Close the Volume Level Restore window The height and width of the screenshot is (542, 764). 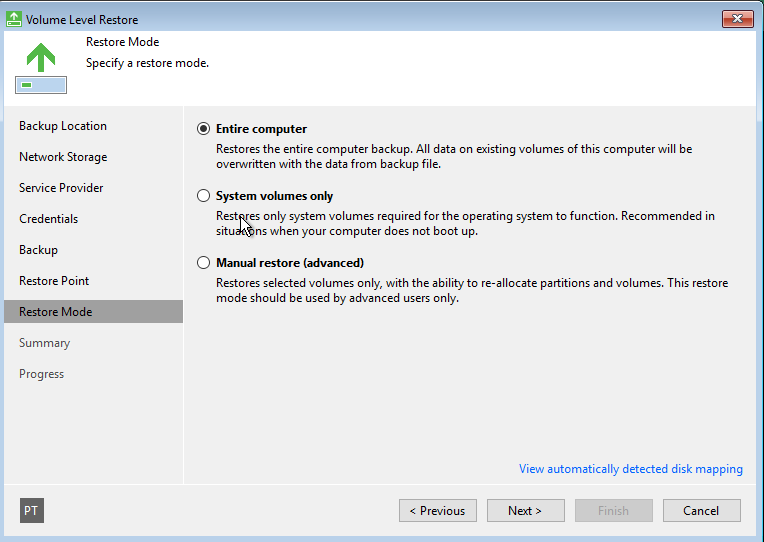(738, 19)
